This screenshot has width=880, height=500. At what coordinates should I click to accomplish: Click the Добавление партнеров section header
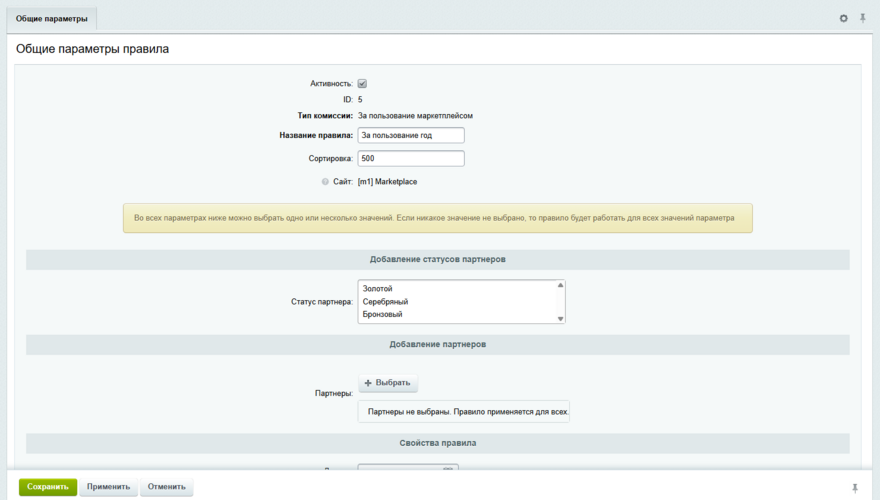click(x=437, y=345)
